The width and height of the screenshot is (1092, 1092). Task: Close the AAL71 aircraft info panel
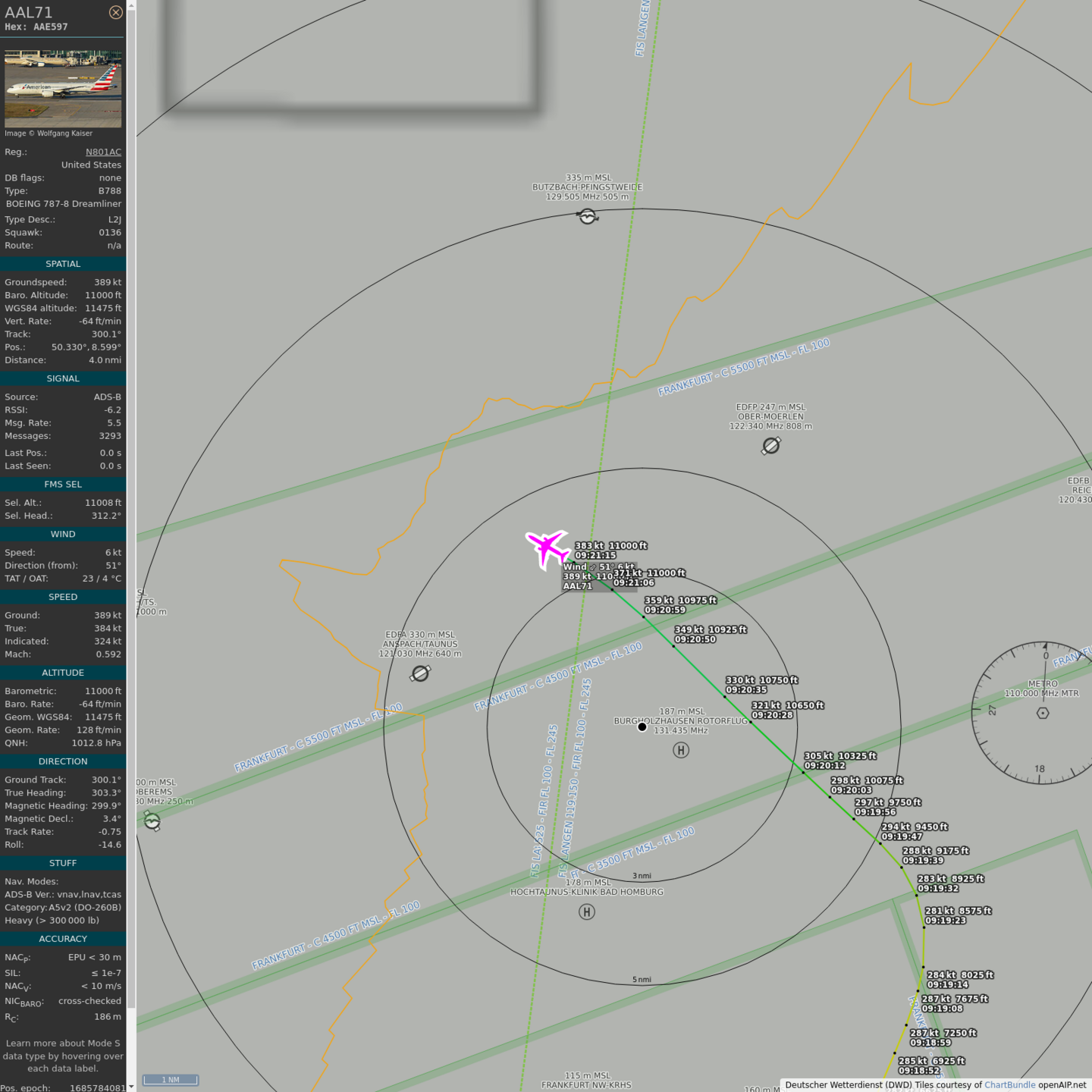(115, 12)
